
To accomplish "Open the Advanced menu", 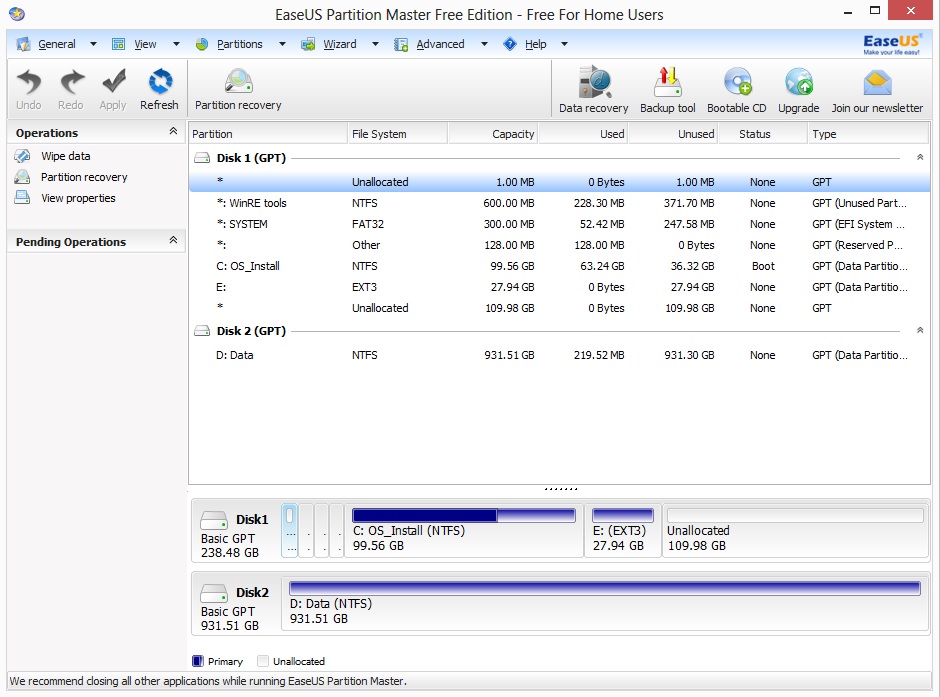I will [x=440, y=44].
